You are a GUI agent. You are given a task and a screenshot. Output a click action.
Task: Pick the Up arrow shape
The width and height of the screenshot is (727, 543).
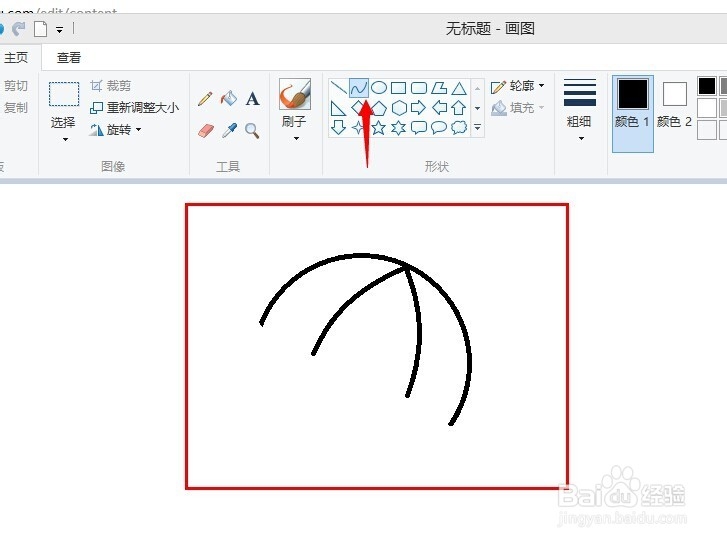(459, 108)
